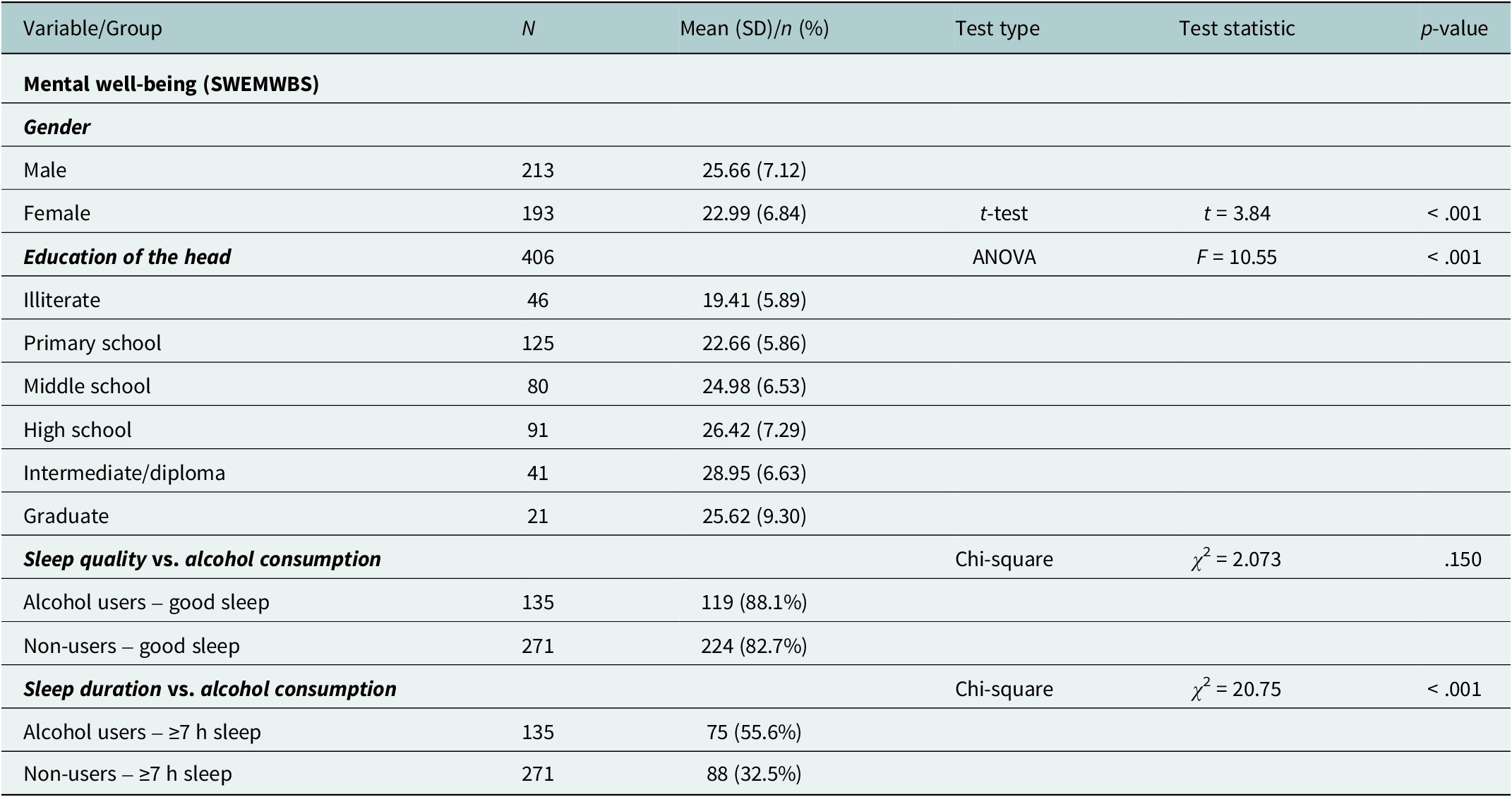Click the Mean (SD)/n (%) header
This screenshot has height=797, width=1512.
[x=754, y=28]
